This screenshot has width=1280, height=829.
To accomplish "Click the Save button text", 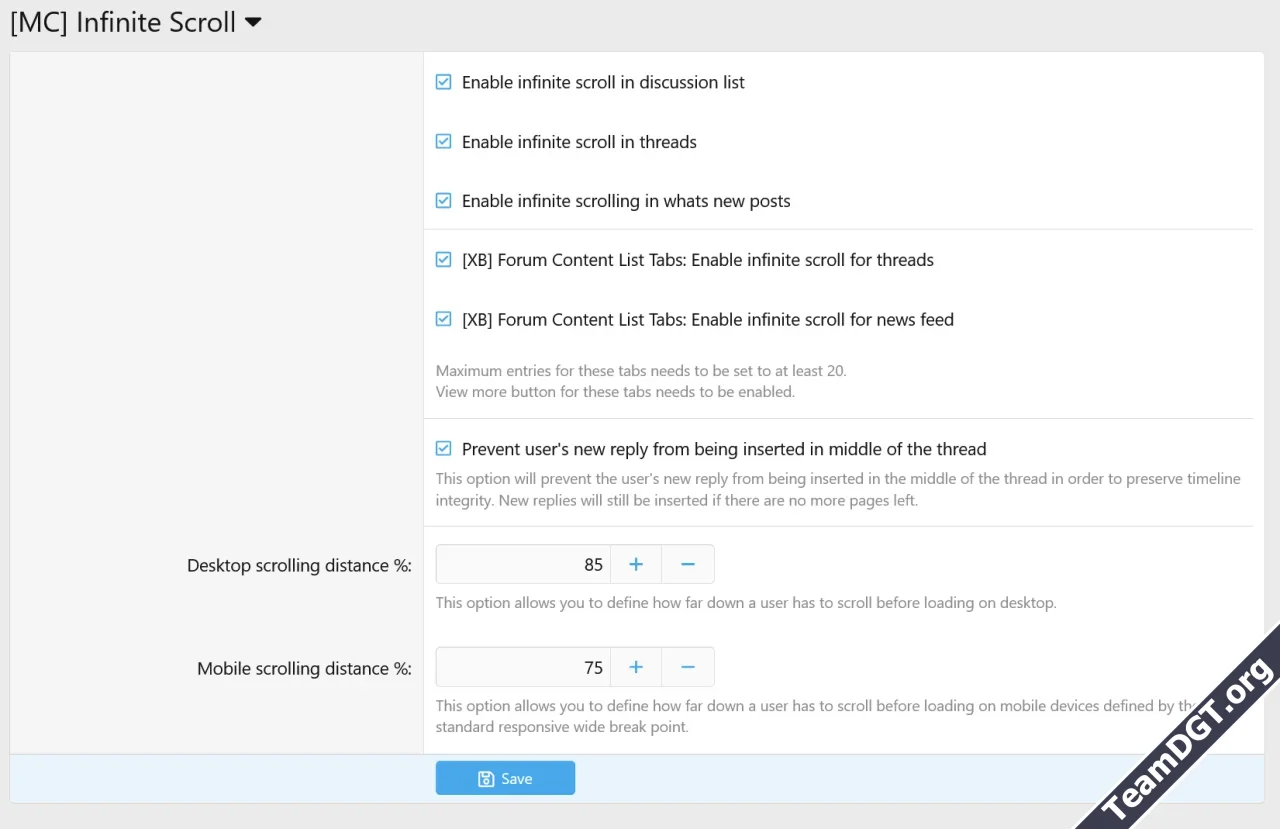I will click(x=517, y=779).
